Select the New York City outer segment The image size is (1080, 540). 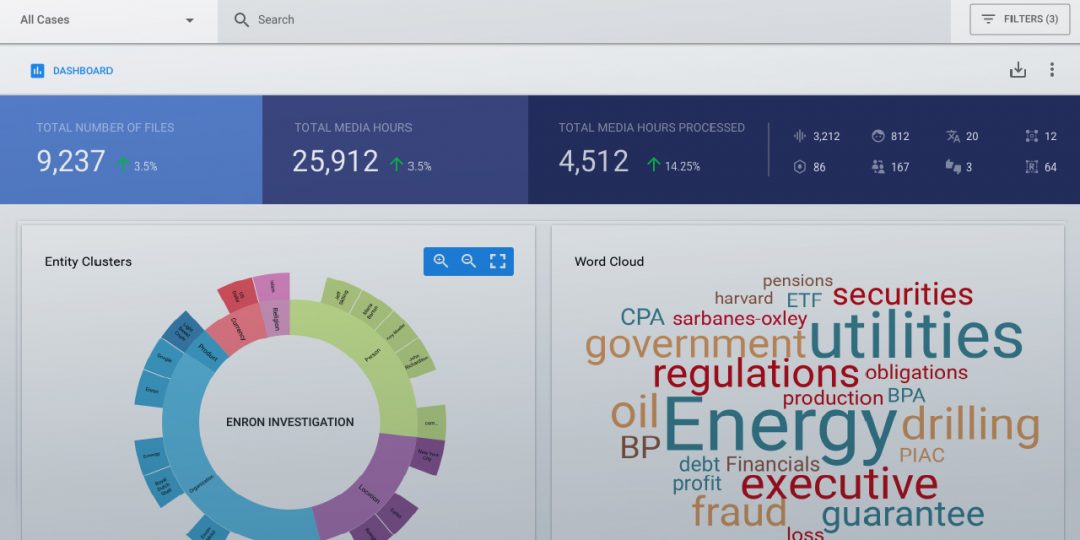click(428, 456)
